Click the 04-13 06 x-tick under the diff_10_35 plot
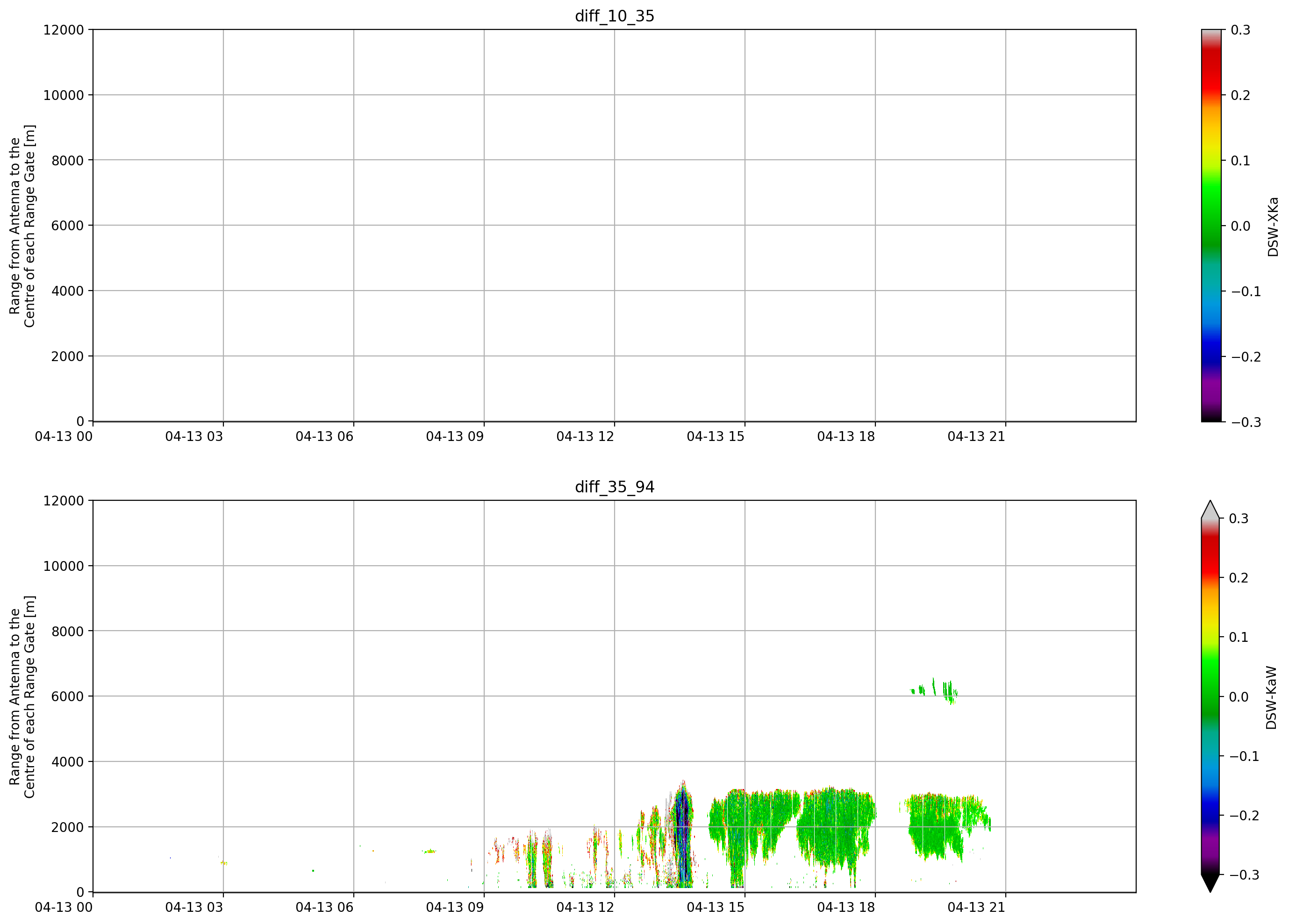 click(x=324, y=437)
